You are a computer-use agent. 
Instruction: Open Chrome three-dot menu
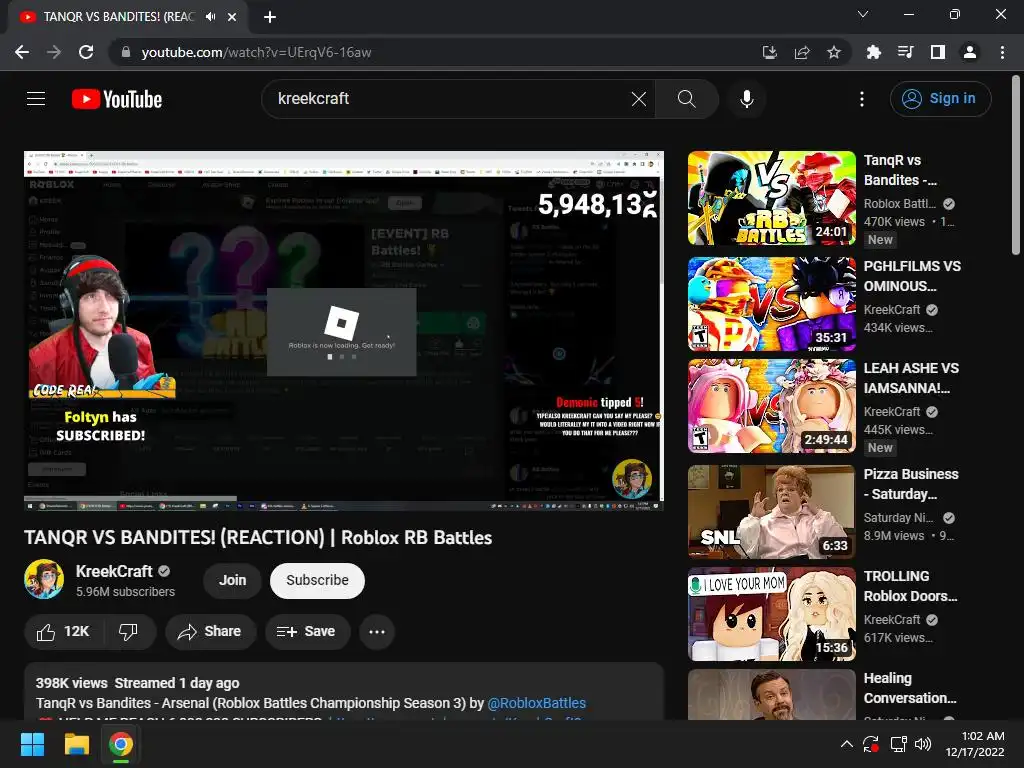[x=1002, y=52]
